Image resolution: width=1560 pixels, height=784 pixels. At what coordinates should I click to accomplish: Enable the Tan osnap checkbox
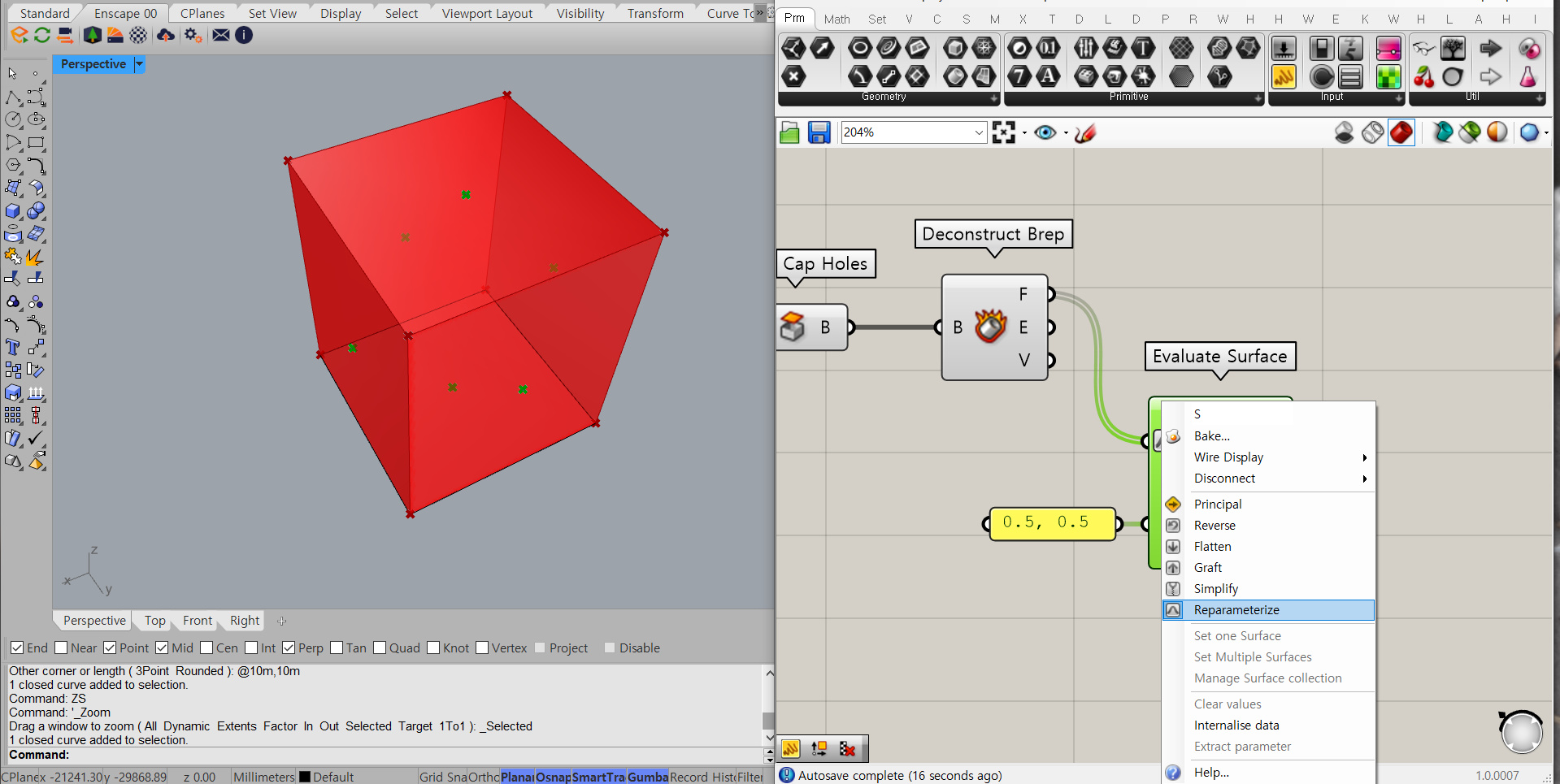click(337, 648)
